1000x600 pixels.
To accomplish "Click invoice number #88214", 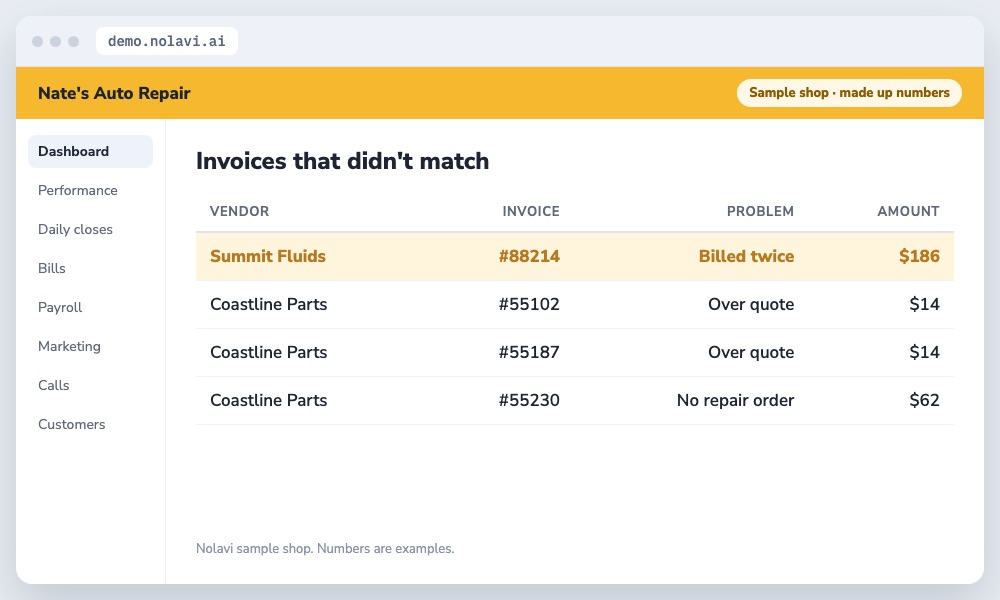I will point(529,256).
